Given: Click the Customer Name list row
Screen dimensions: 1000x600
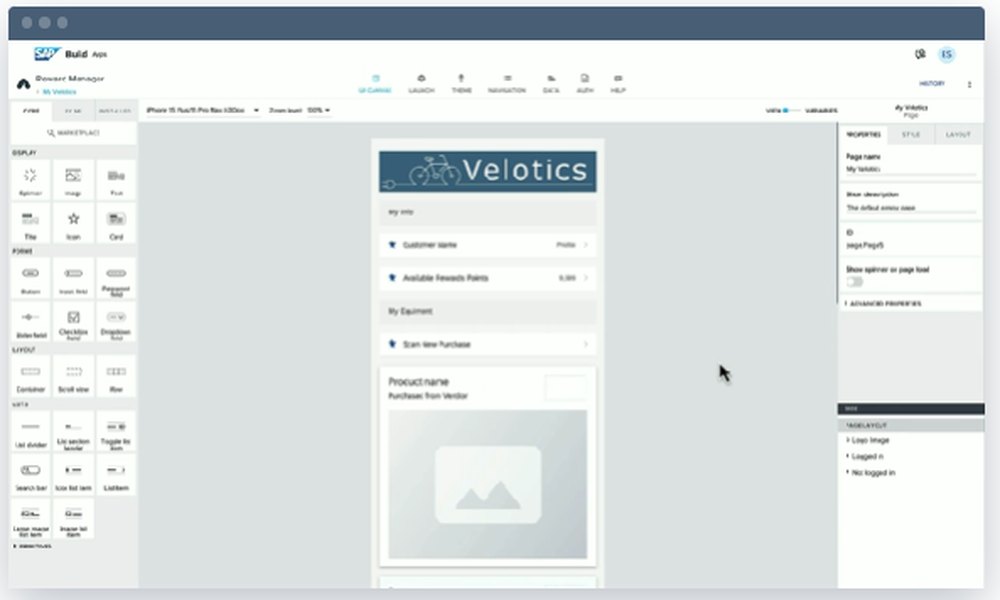Looking at the screenshot, I should pyautogui.click(x=488, y=245).
